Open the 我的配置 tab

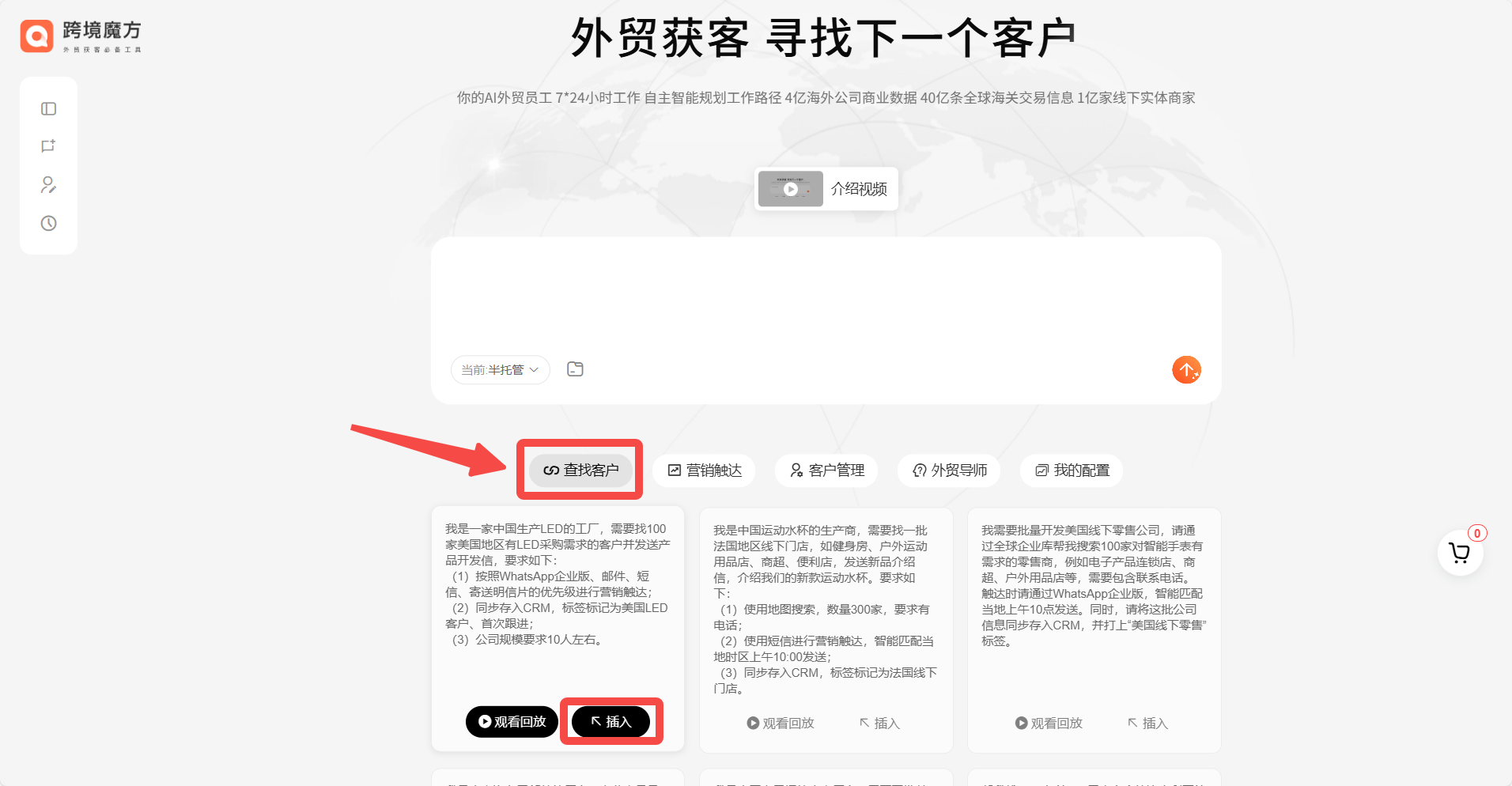[1072, 470]
